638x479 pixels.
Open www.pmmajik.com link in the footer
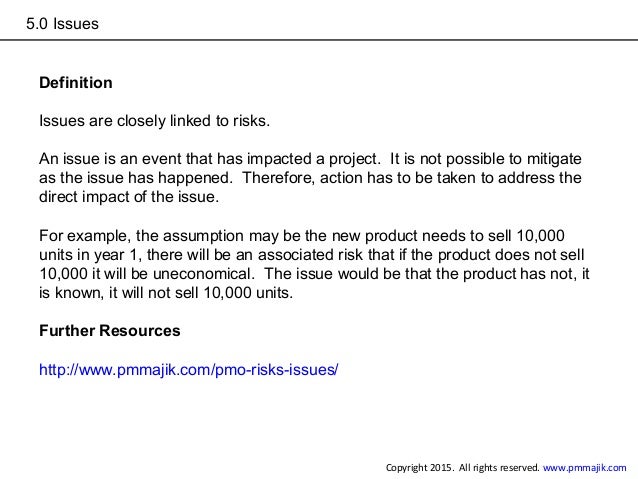585,467
